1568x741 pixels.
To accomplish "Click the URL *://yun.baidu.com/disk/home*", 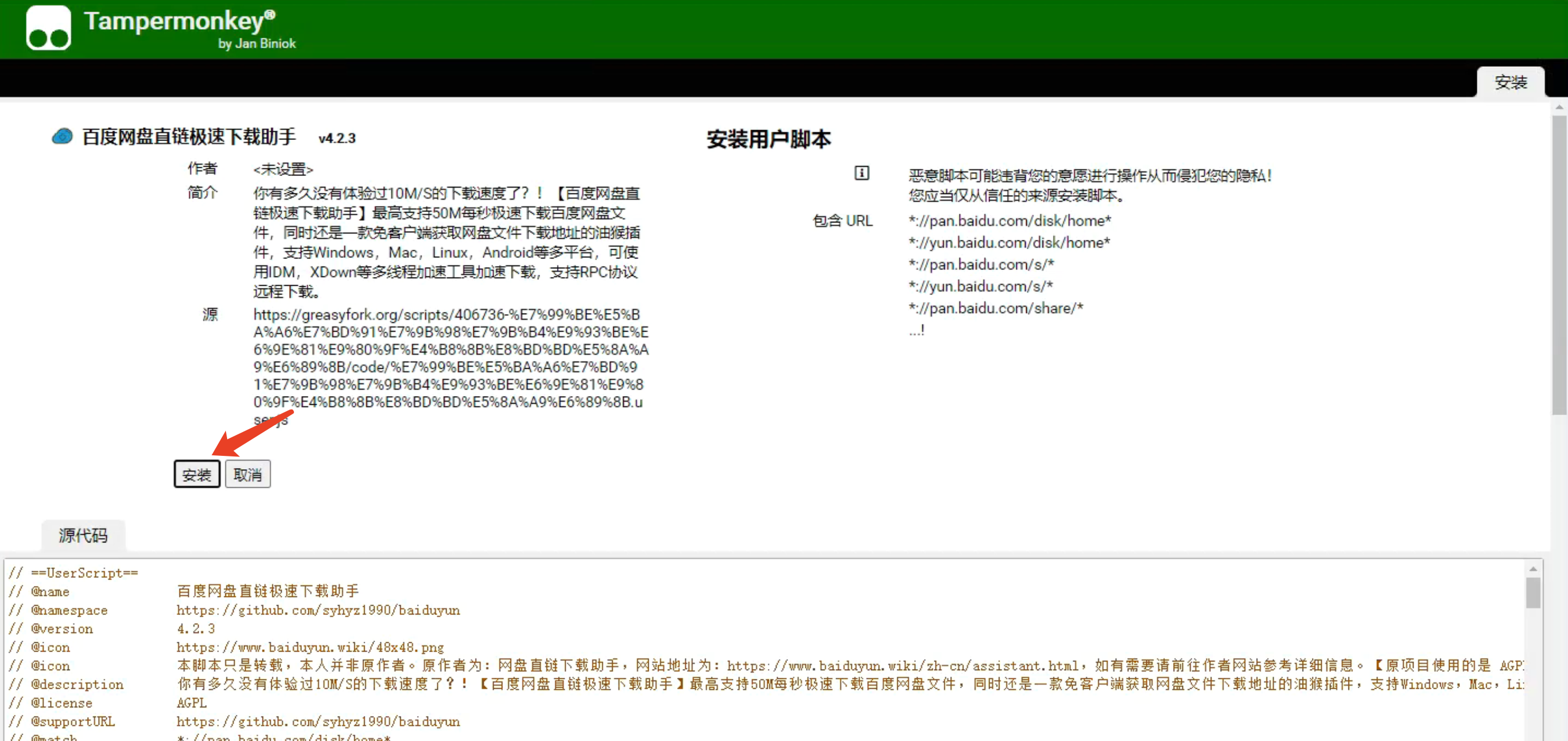I will pyautogui.click(x=1009, y=242).
